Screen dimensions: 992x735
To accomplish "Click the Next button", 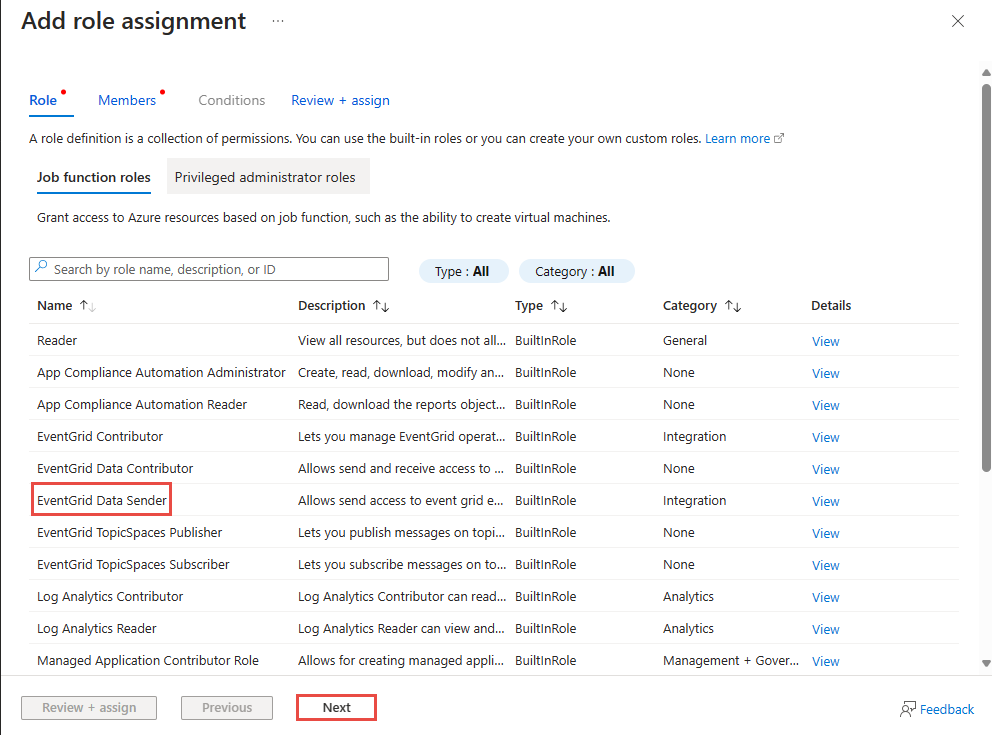I will click(x=336, y=707).
